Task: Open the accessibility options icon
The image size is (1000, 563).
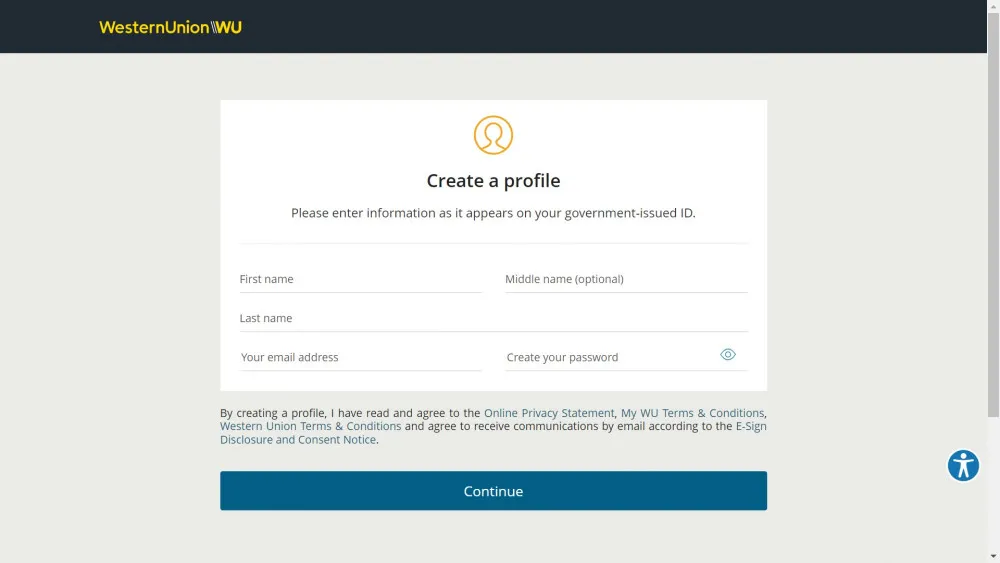Action: point(963,465)
